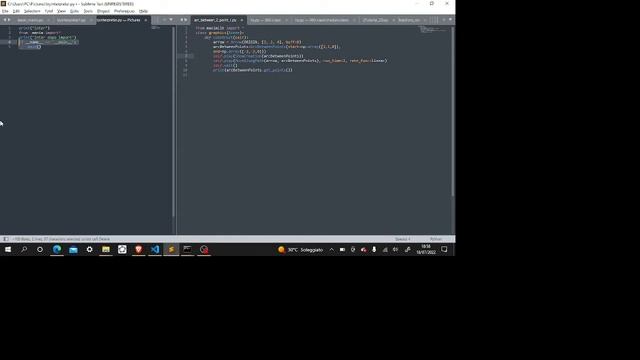Switch to Visual Studio Code on taskbar
640x360 pixels.
tap(155, 249)
